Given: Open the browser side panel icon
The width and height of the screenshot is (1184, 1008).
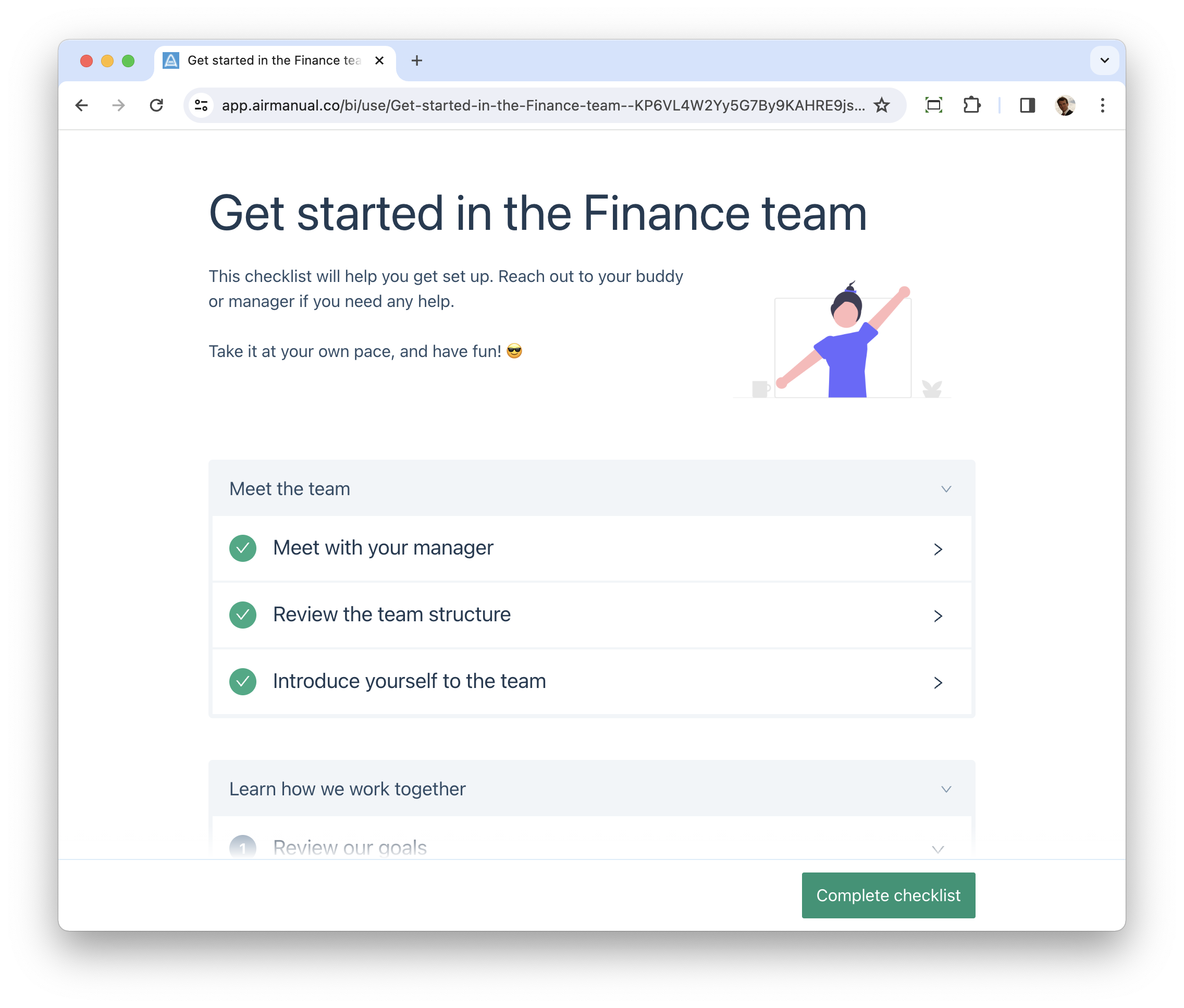Looking at the screenshot, I should 1028,105.
